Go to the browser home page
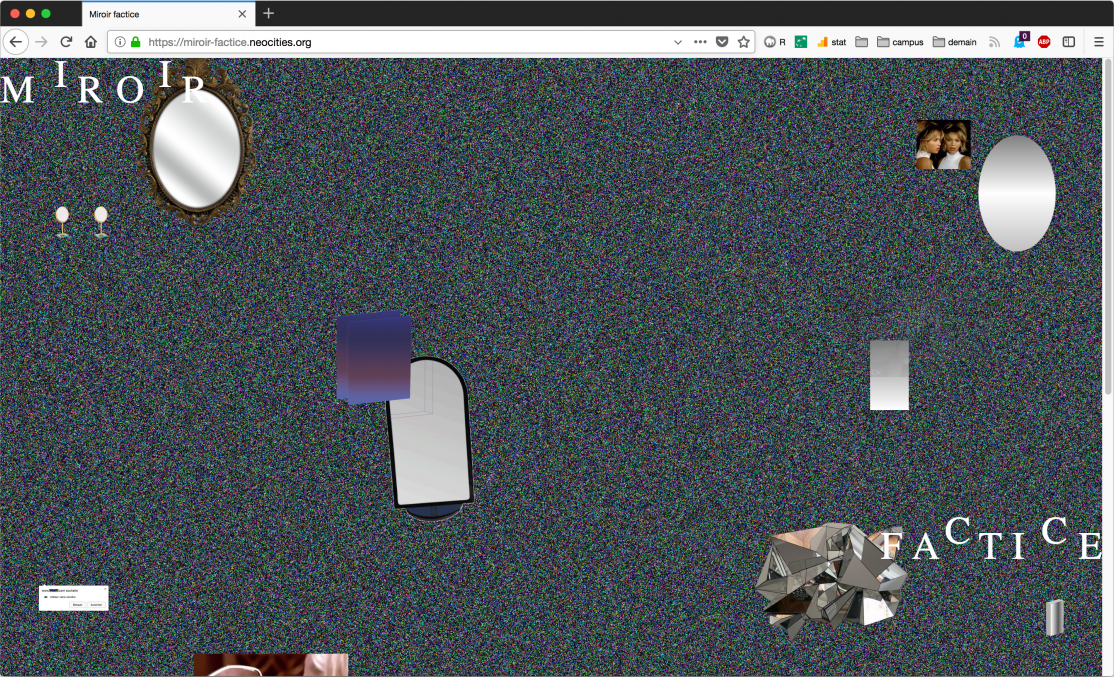The height and width of the screenshot is (677, 1114). 91,42
